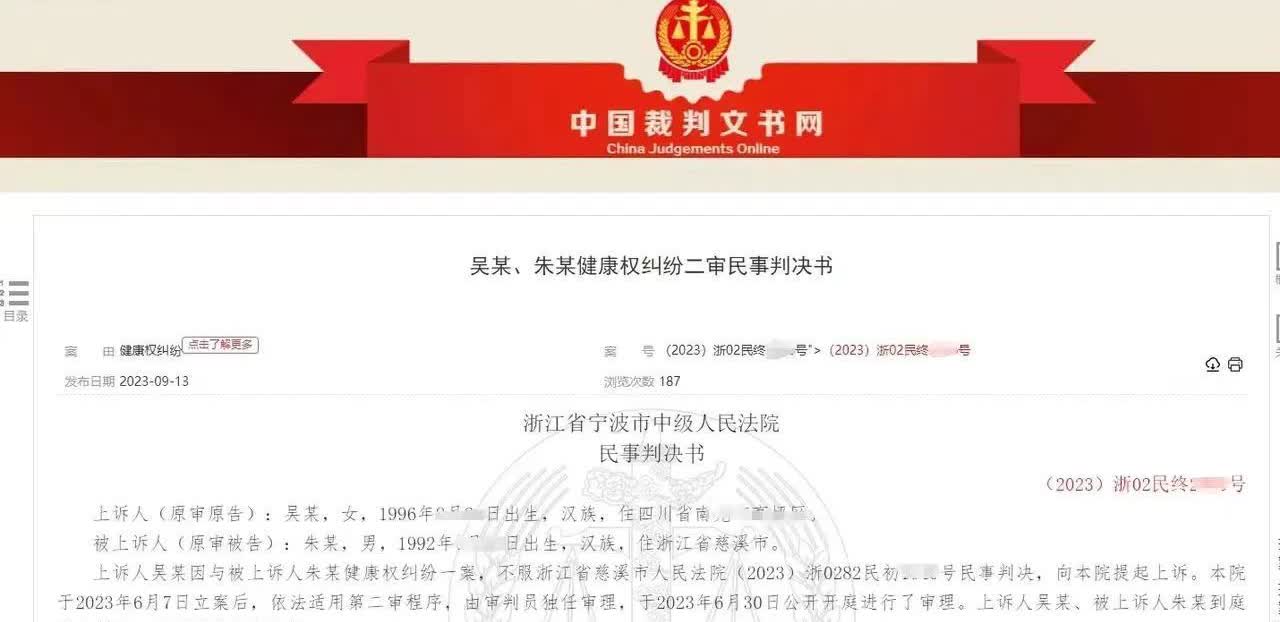Viewport: 1280px width, 622px height.
Task: Click the 点击了解更多 button
Action: coord(220,344)
